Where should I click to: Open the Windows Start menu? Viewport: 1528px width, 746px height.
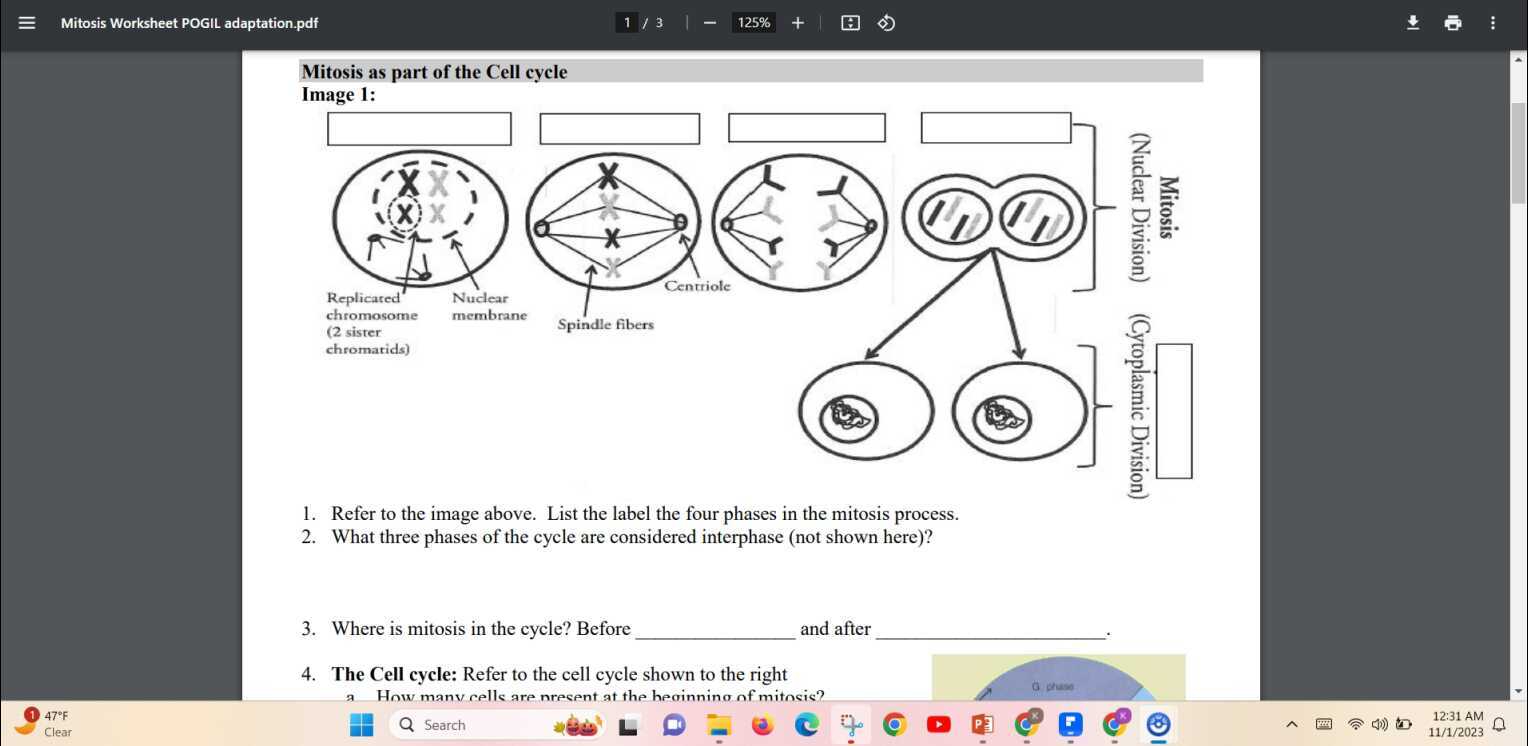coord(361,724)
